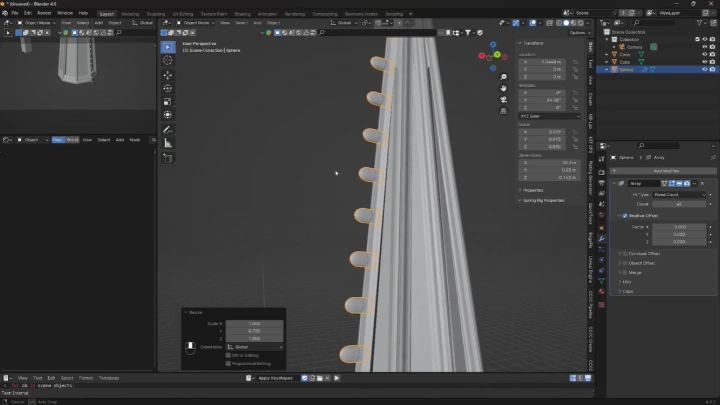Enable the Constant Offset checkbox

coord(625,253)
